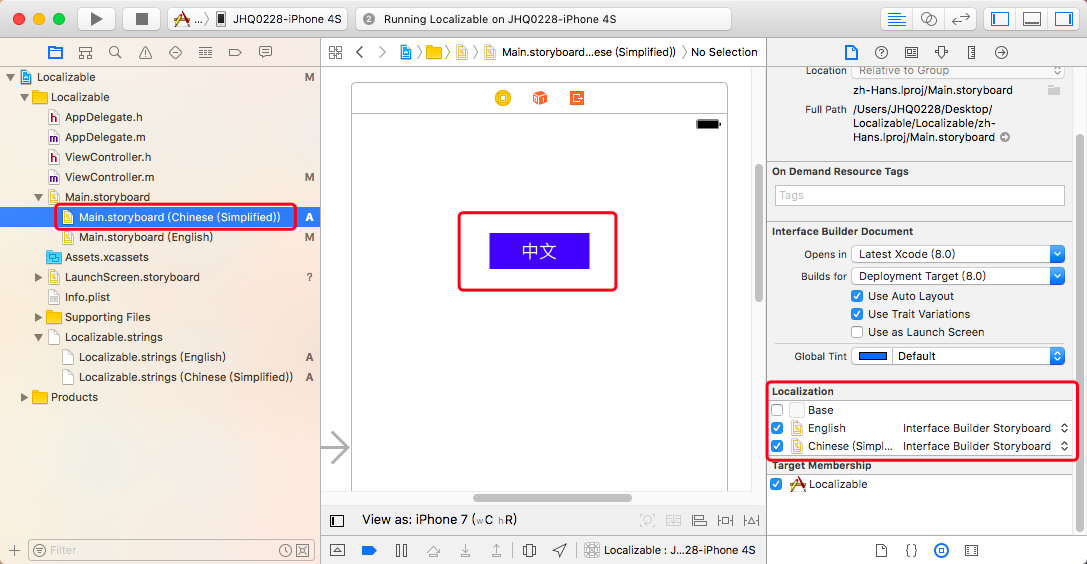Open the Project navigator

(x=55, y=52)
